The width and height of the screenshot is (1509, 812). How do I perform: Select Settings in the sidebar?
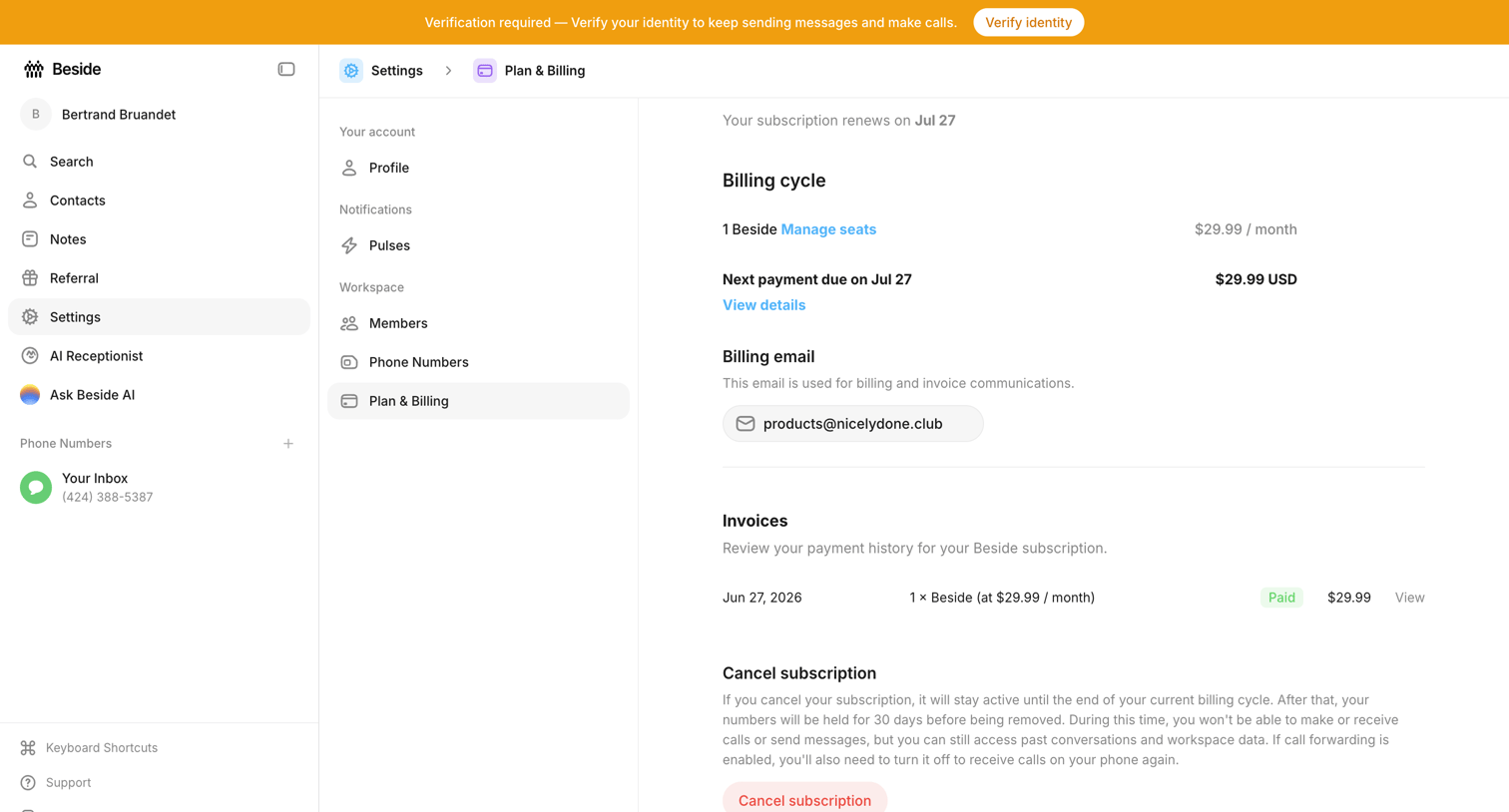pyautogui.click(x=159, y=317)
